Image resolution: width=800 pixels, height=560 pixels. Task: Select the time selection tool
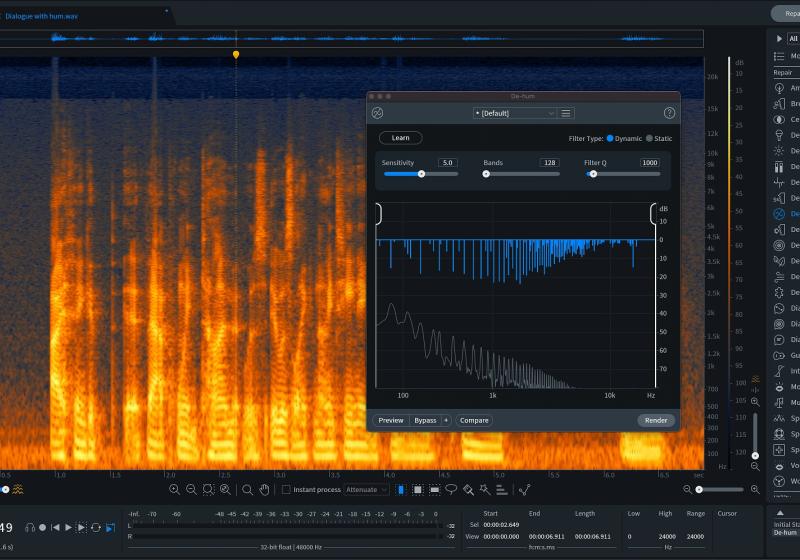point(401,490)
